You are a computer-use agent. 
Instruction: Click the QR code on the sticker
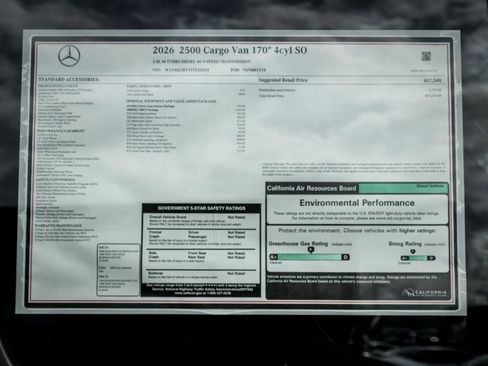coord(426,56)
